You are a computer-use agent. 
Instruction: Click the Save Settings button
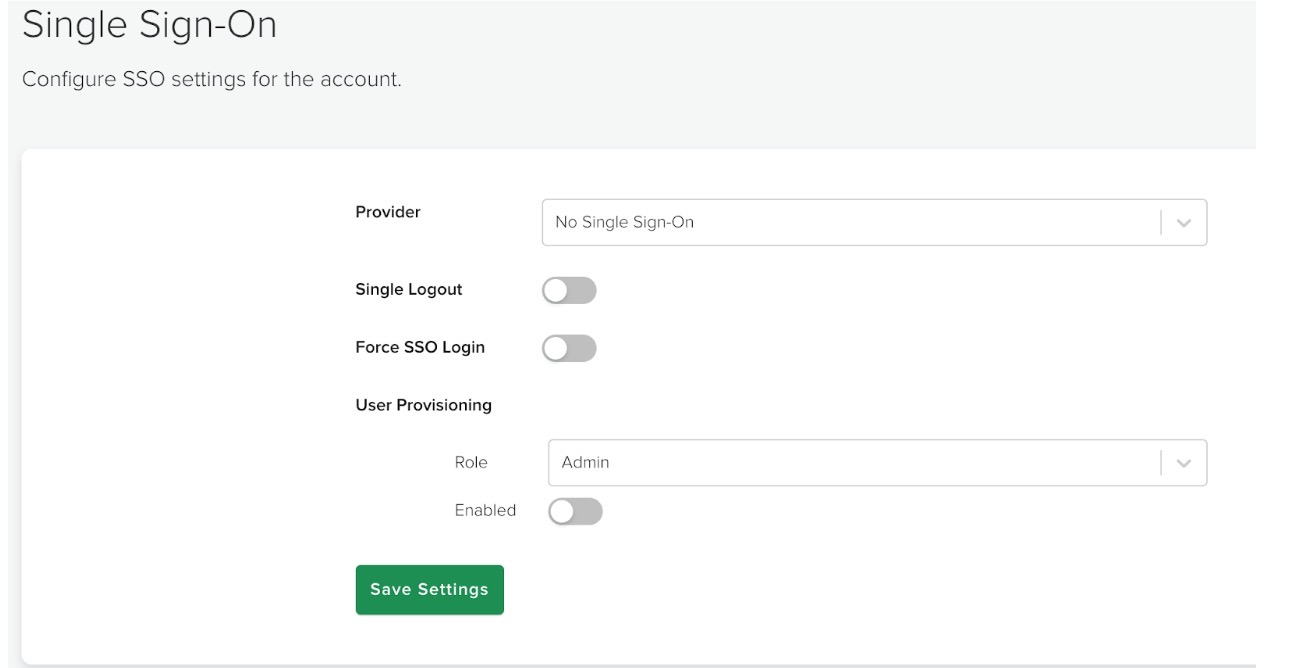(x=429, y=589)
